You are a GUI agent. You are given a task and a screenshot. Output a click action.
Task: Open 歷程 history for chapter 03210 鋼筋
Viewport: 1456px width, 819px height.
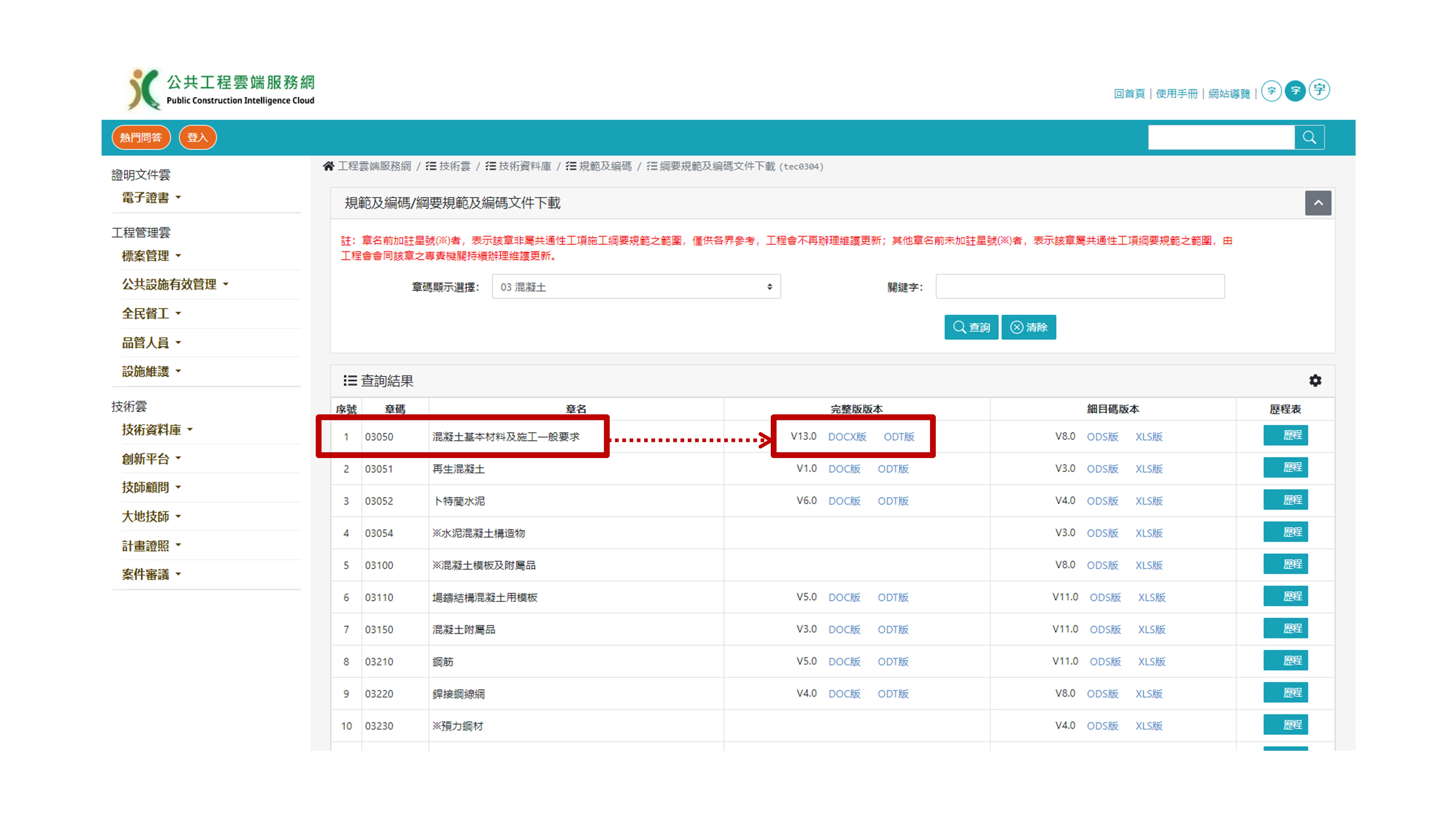pyautogui.click(x=1285, y=660)
